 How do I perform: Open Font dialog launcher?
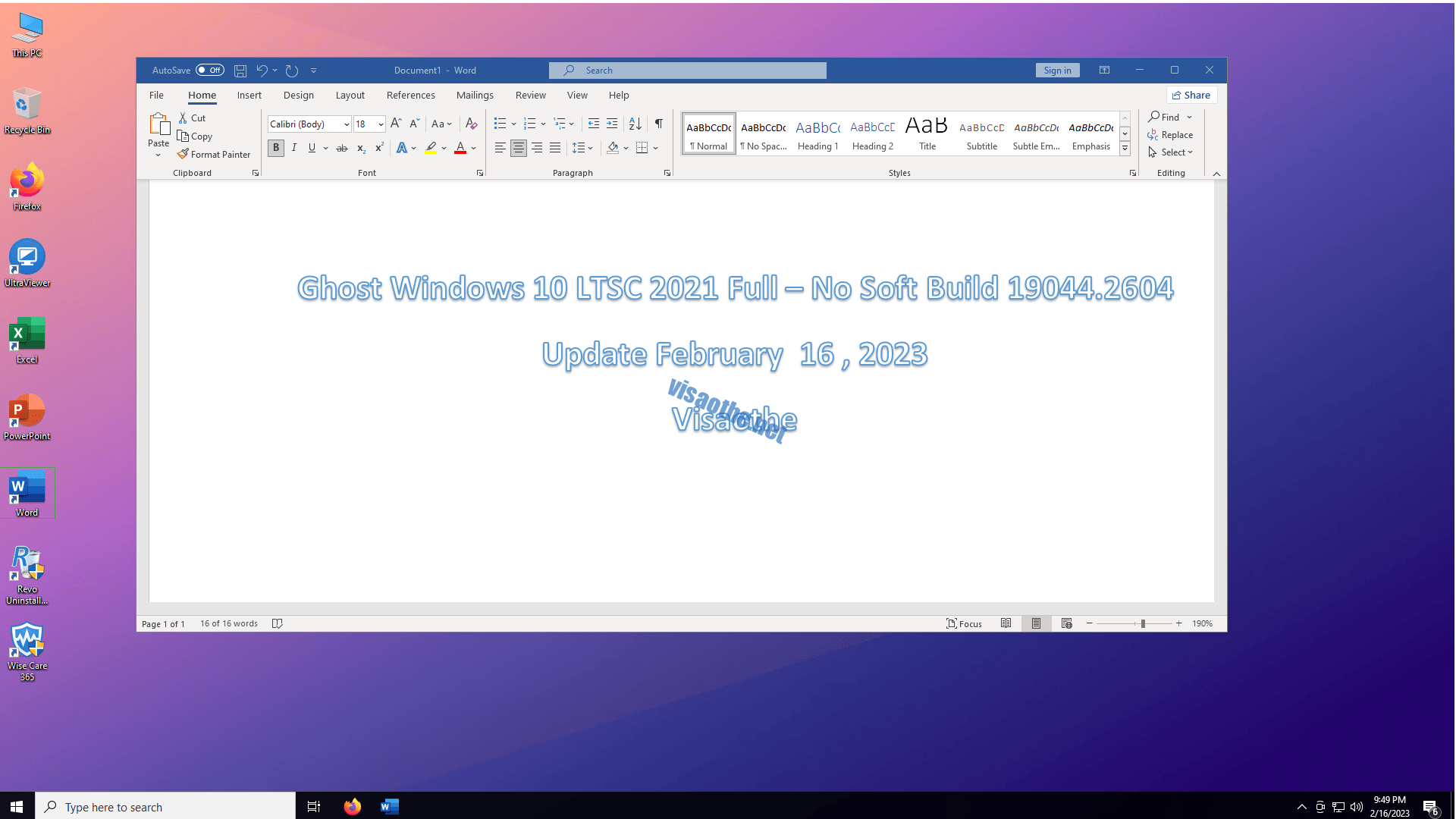[480, 173]
